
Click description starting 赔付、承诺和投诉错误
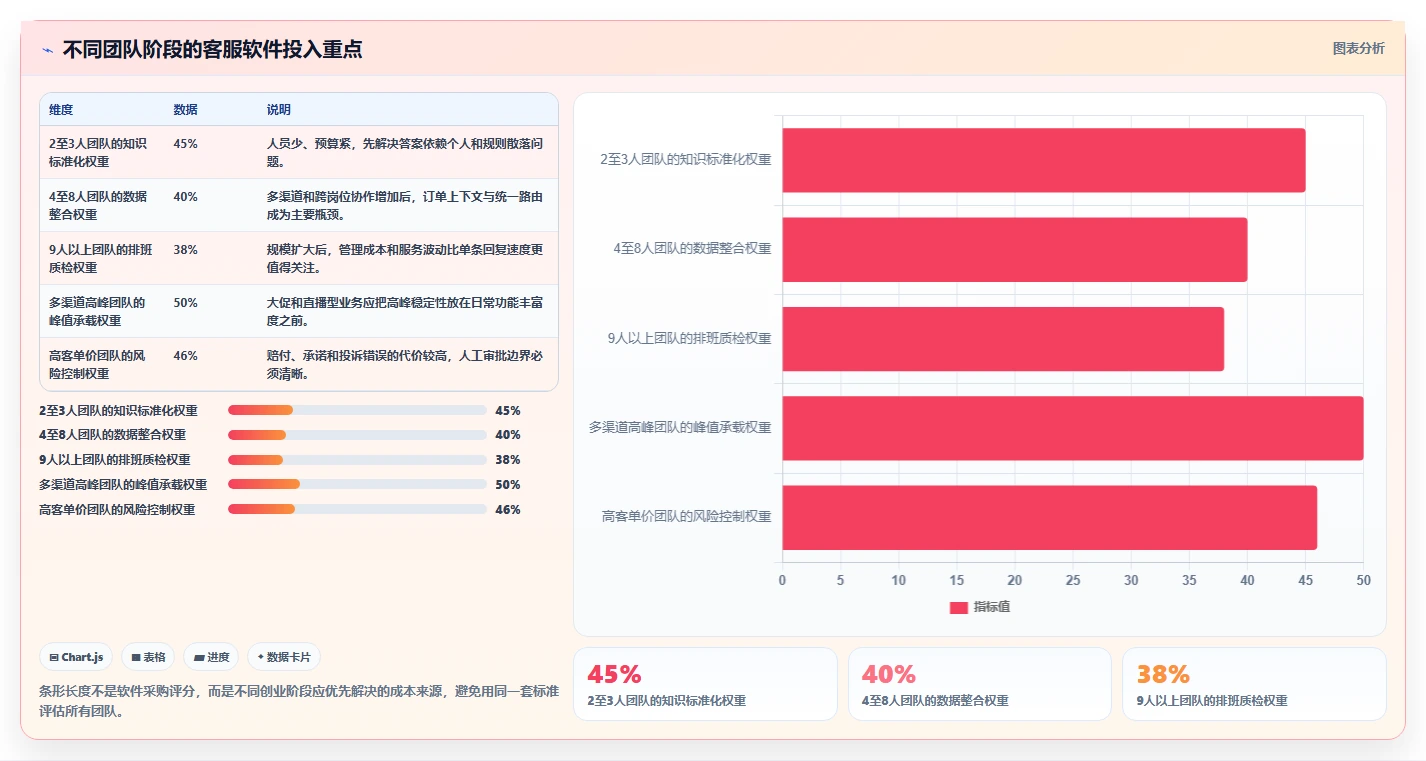click(x=405, y=364)
